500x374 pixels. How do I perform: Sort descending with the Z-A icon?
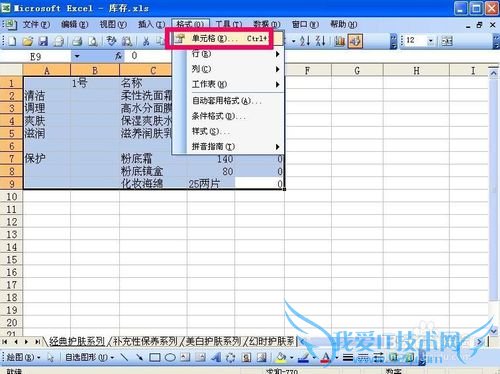[321, 41]
